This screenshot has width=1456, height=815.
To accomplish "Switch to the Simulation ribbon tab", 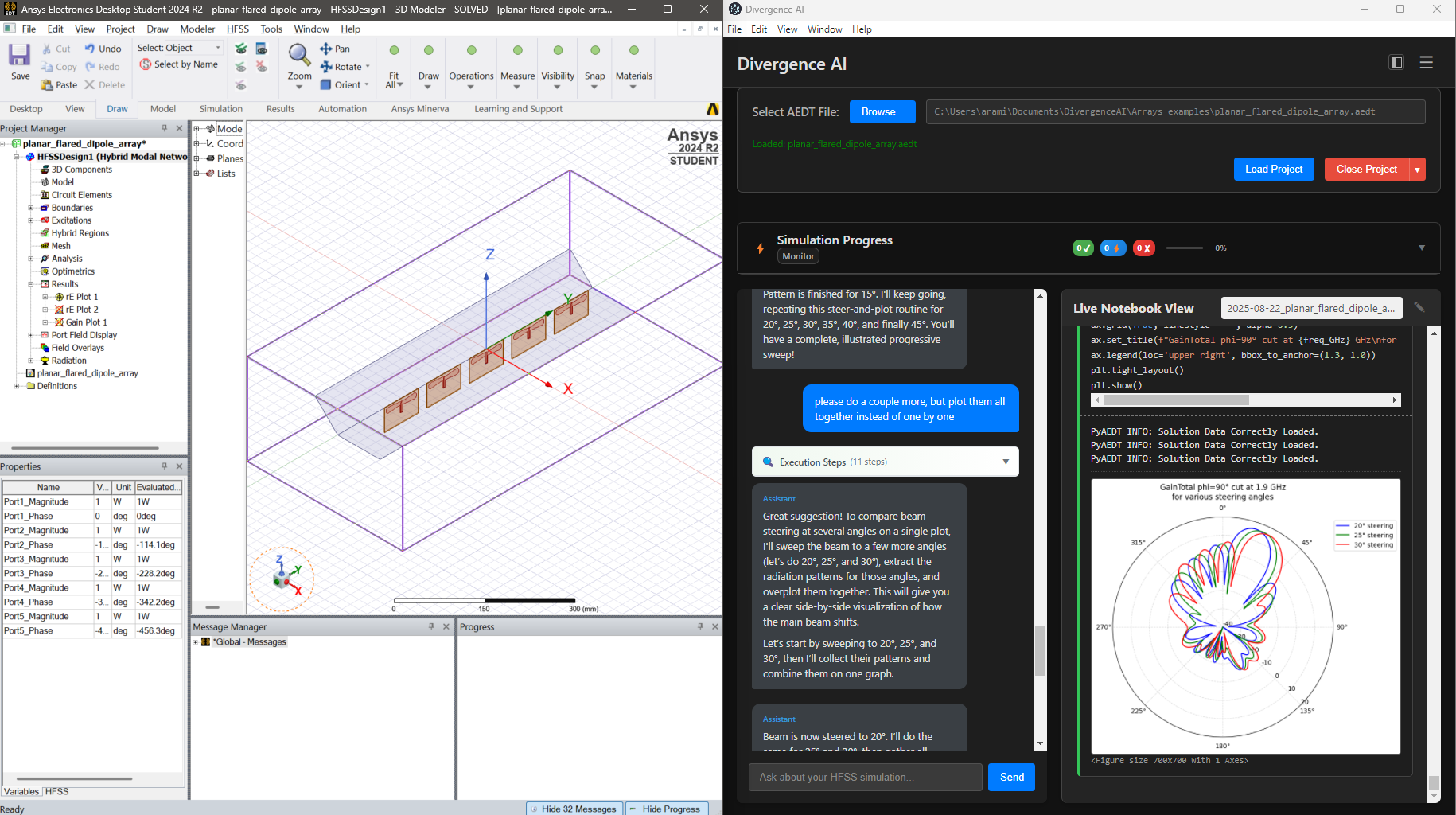I will (220, 109).
